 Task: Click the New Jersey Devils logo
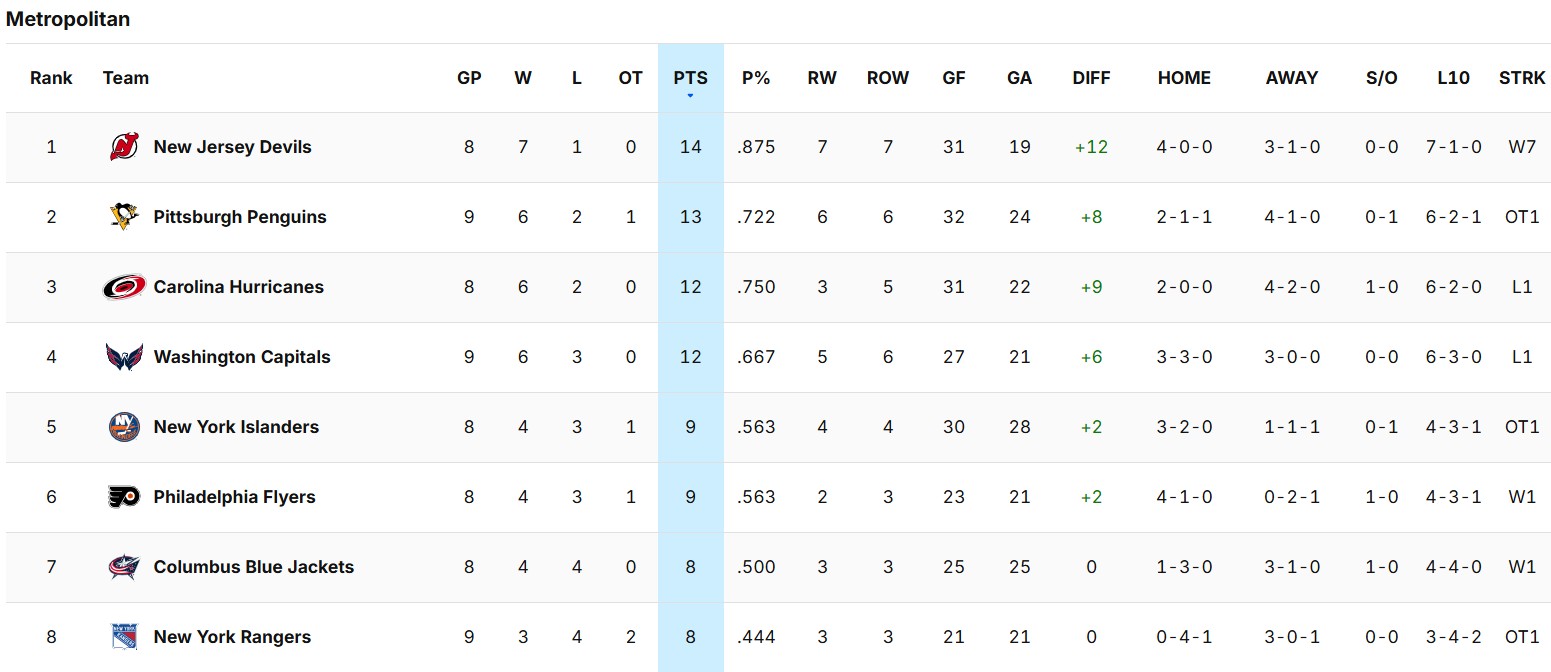click(x=124, y=147)
